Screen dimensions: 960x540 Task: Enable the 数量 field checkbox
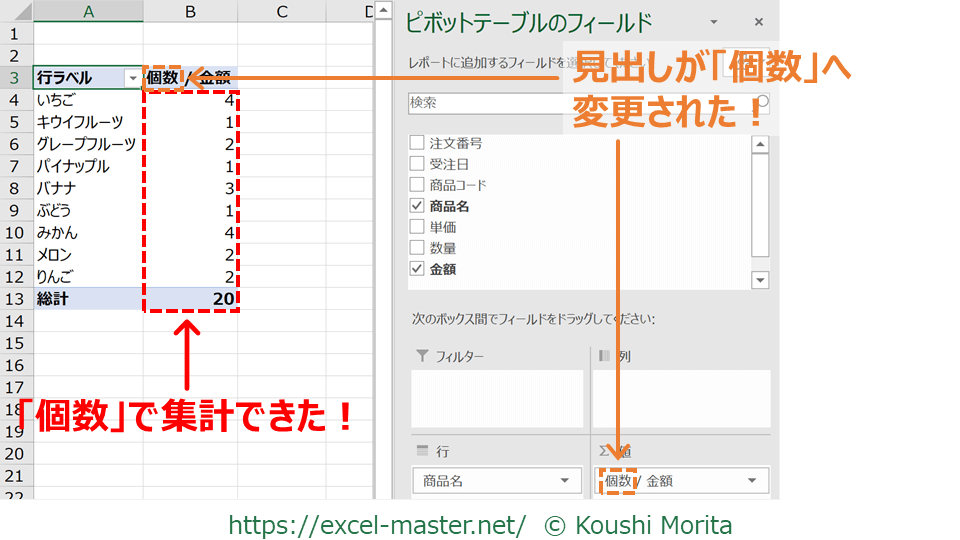[x=417, y=248]
